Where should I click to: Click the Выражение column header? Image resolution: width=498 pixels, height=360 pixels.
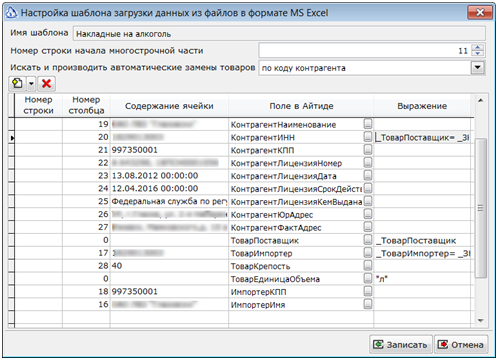point(422,106)
